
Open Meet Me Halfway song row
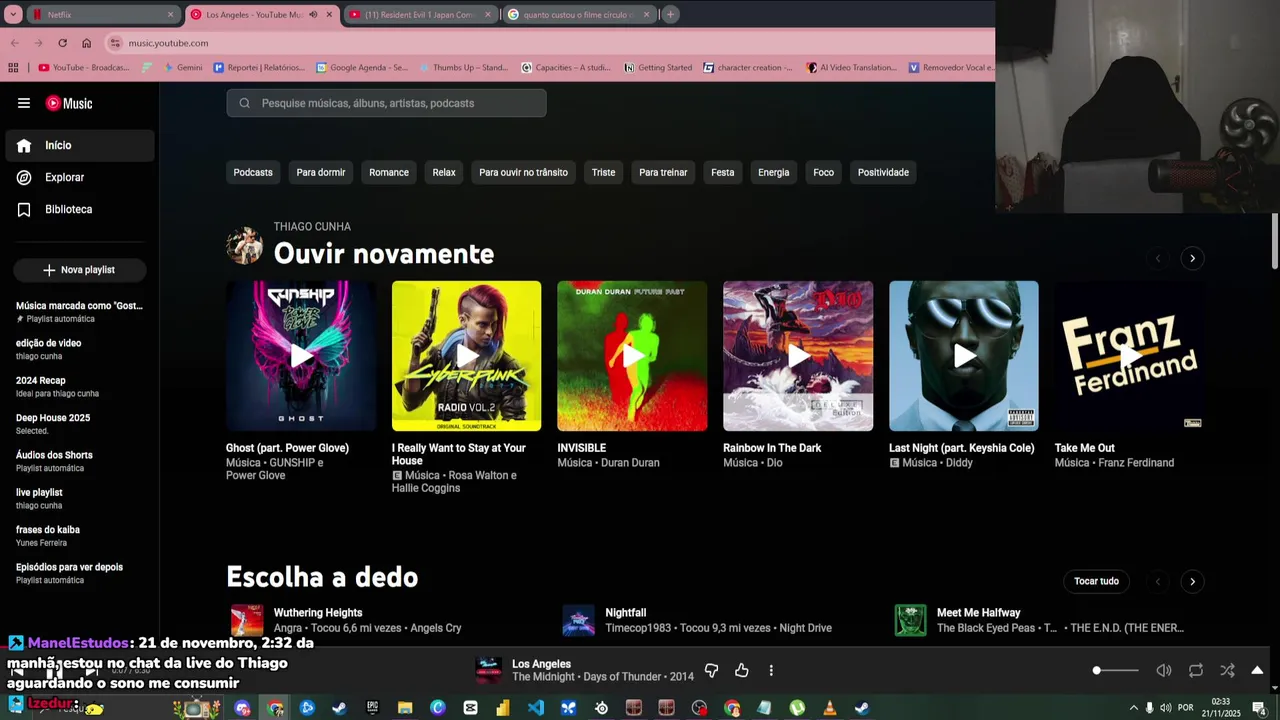[1049, 620]
